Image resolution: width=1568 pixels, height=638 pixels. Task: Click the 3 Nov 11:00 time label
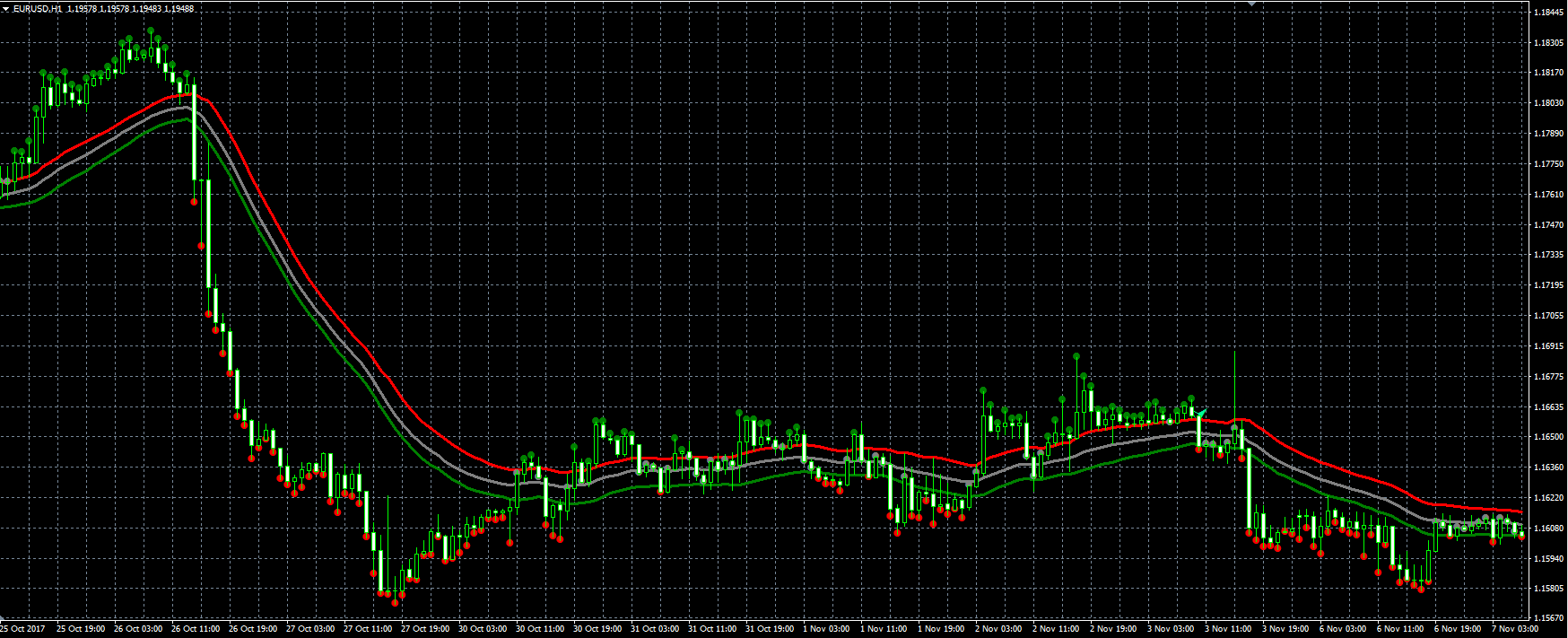pyautogui.click(x=1228, y=629)
